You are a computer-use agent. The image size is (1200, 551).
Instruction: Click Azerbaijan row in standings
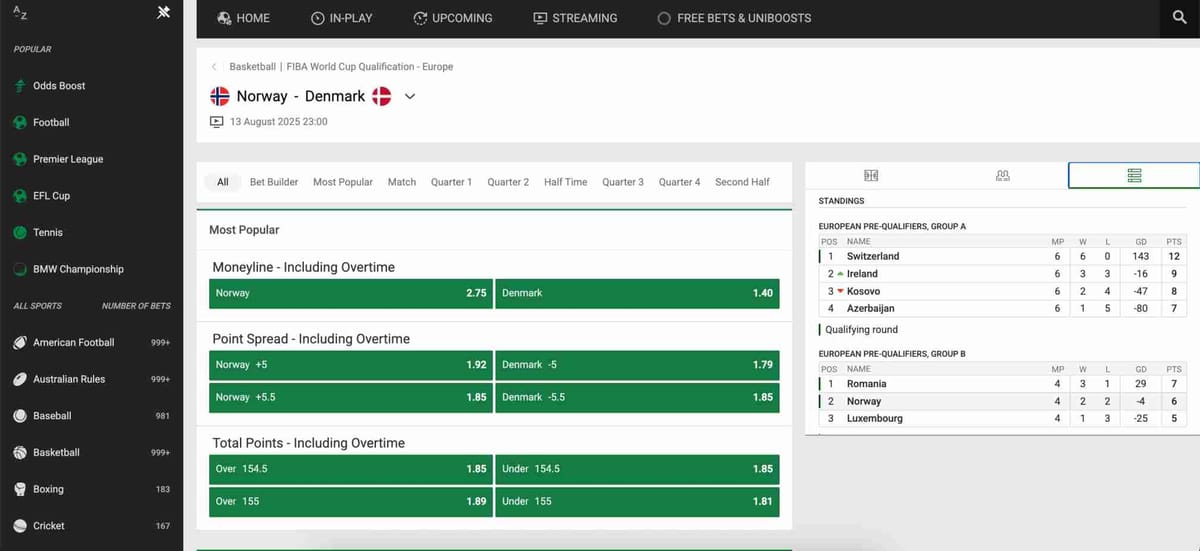click(1002, 309)
